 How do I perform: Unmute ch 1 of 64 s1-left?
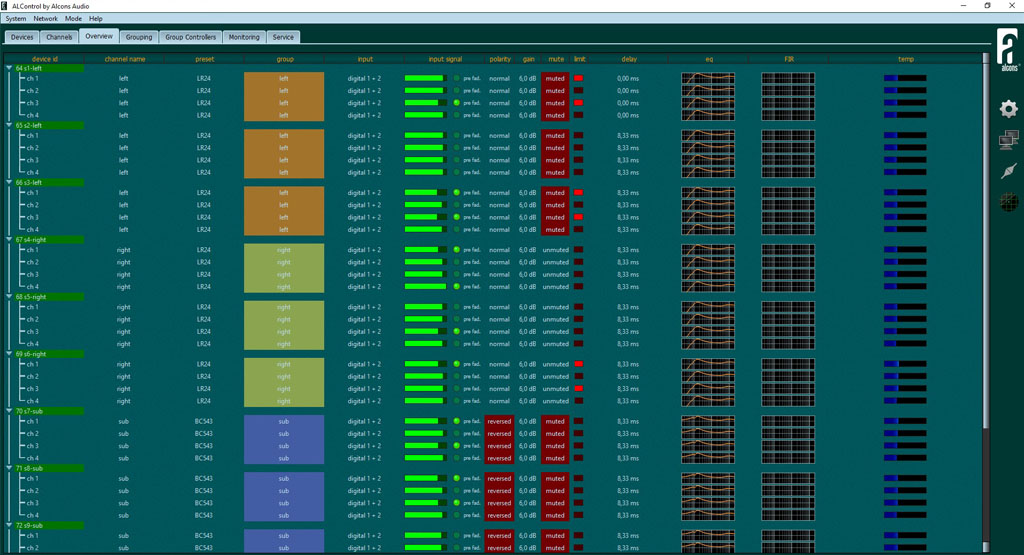point(555,78)
